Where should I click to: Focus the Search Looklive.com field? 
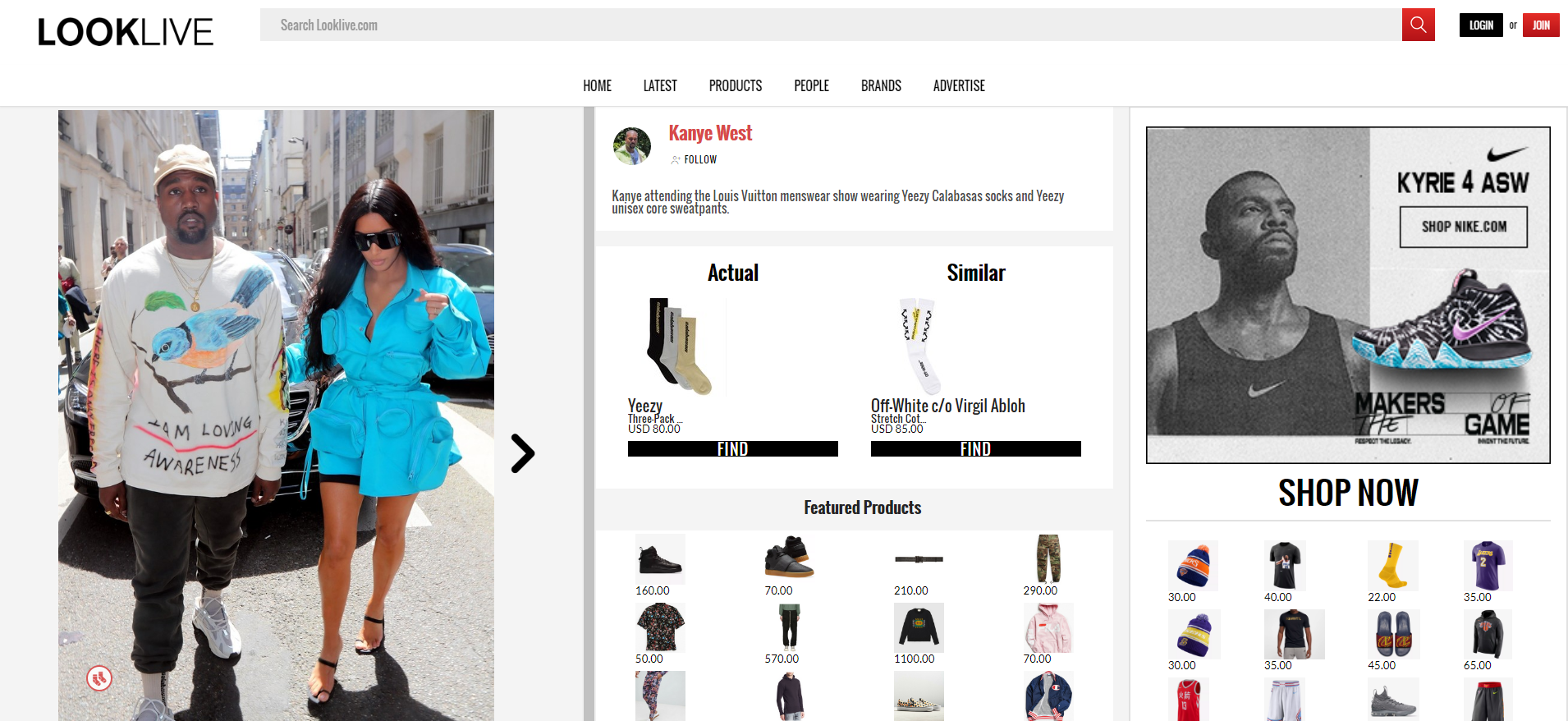tap(831, 25)
